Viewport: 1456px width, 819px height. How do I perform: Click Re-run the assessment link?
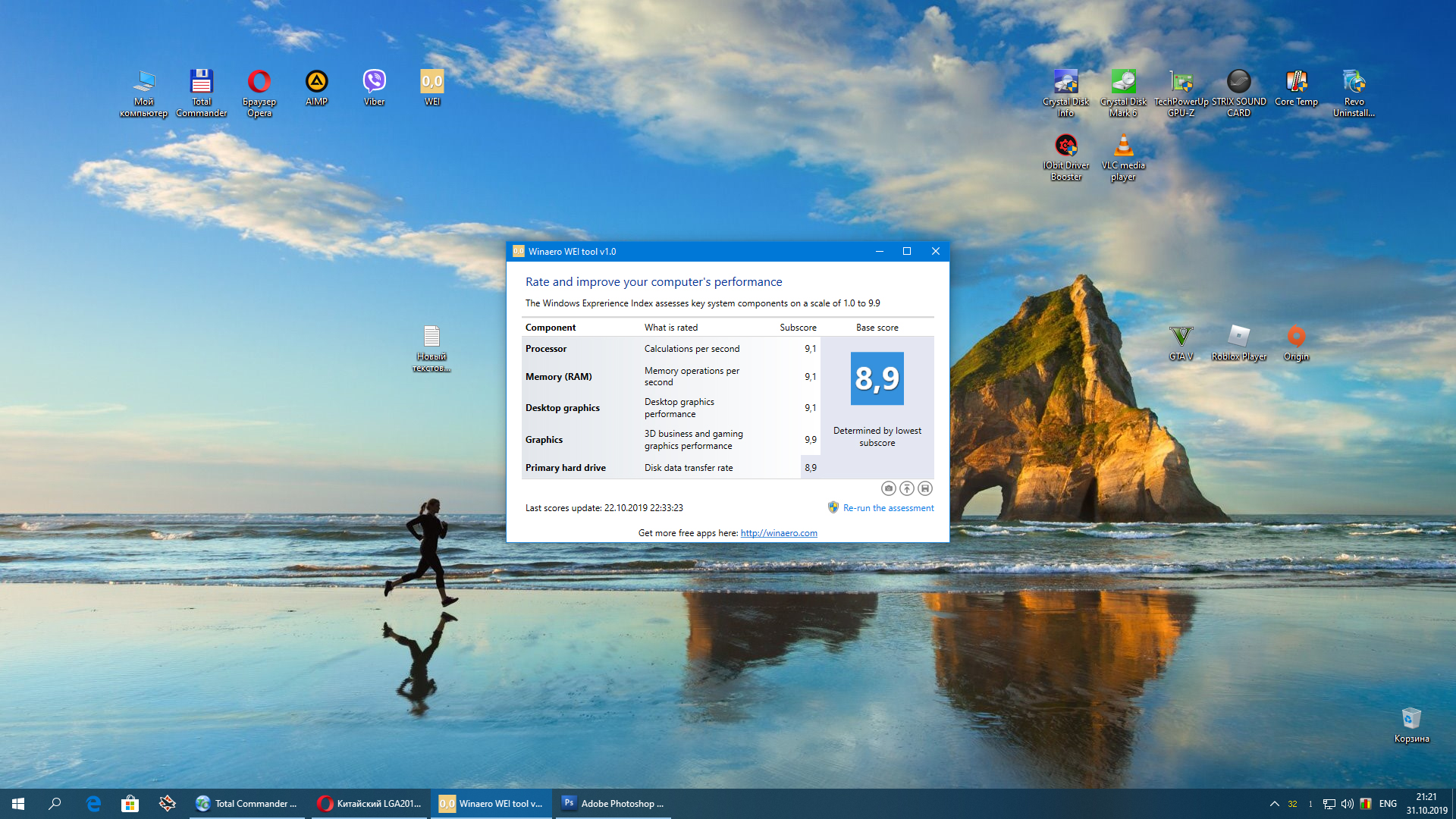pos(888,508)
